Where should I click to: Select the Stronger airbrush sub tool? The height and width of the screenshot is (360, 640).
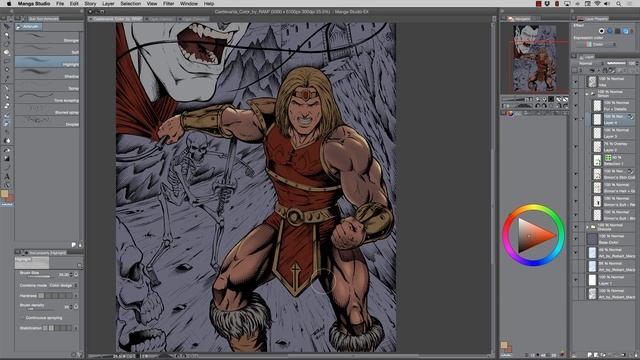point(47,38)
